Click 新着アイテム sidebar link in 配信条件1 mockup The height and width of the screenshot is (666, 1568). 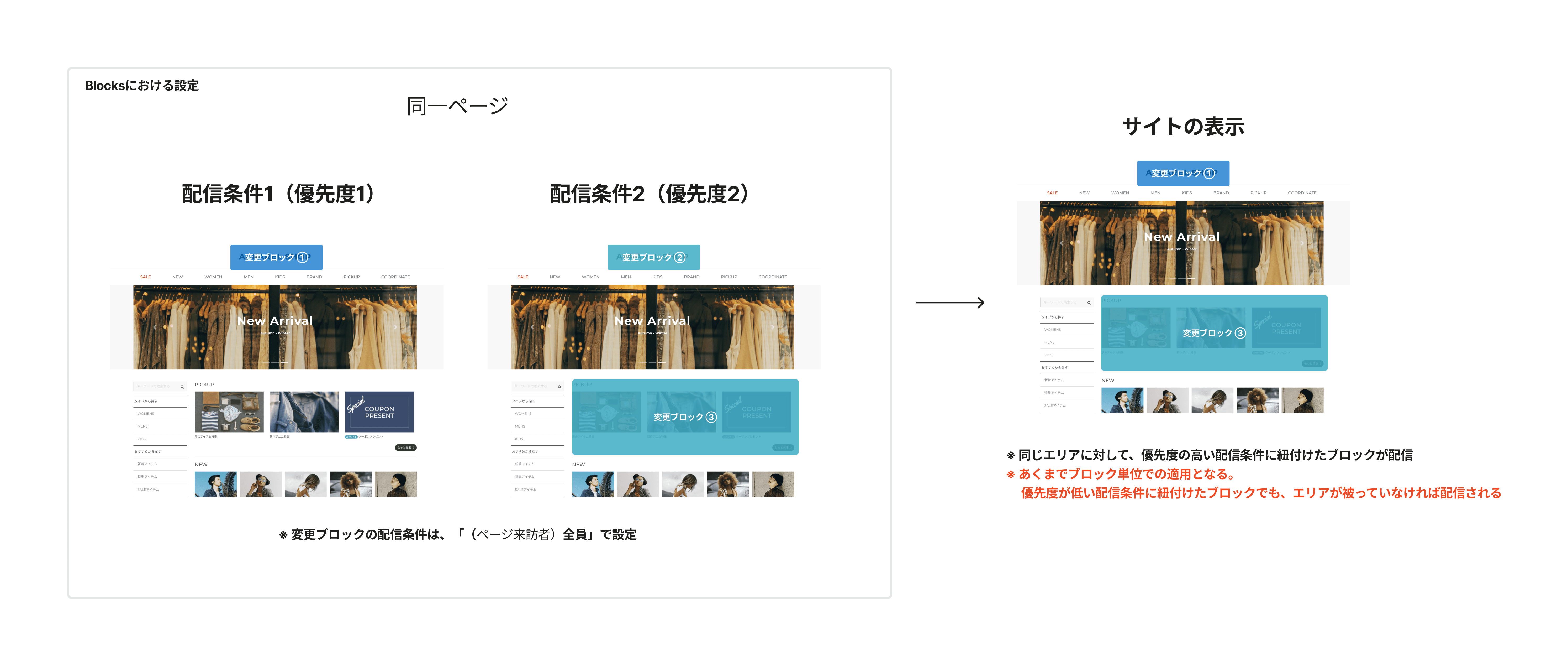[x=147, y=464]
